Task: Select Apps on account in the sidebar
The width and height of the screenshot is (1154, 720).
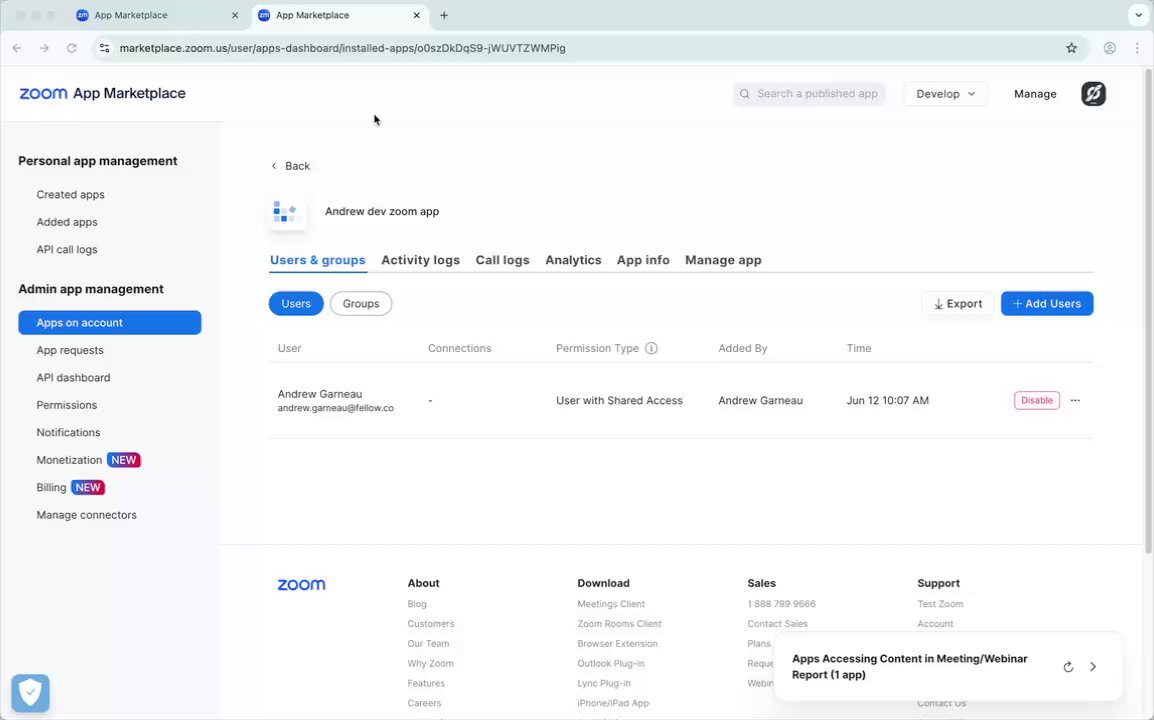Action: point(110,322)
